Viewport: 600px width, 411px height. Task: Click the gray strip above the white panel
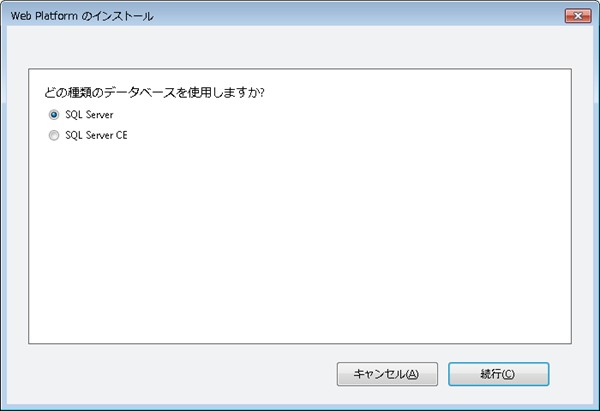point(300,50)
